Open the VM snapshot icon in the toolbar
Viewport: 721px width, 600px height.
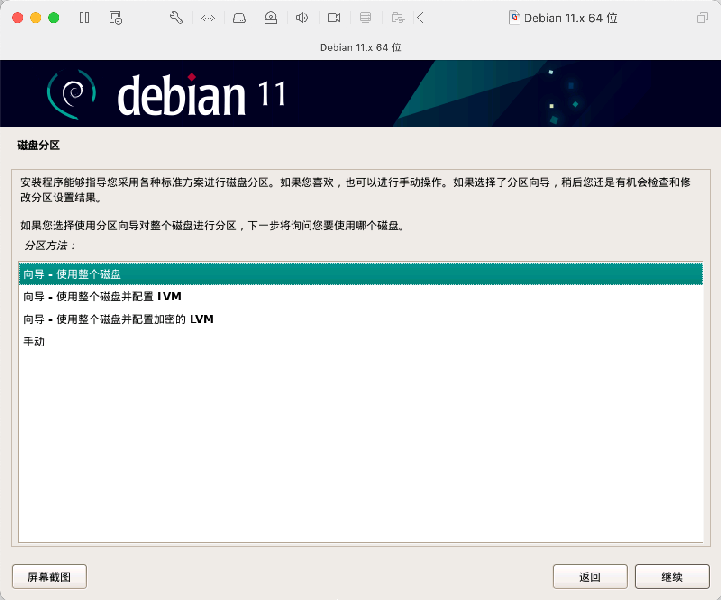[x=116, y=18]
